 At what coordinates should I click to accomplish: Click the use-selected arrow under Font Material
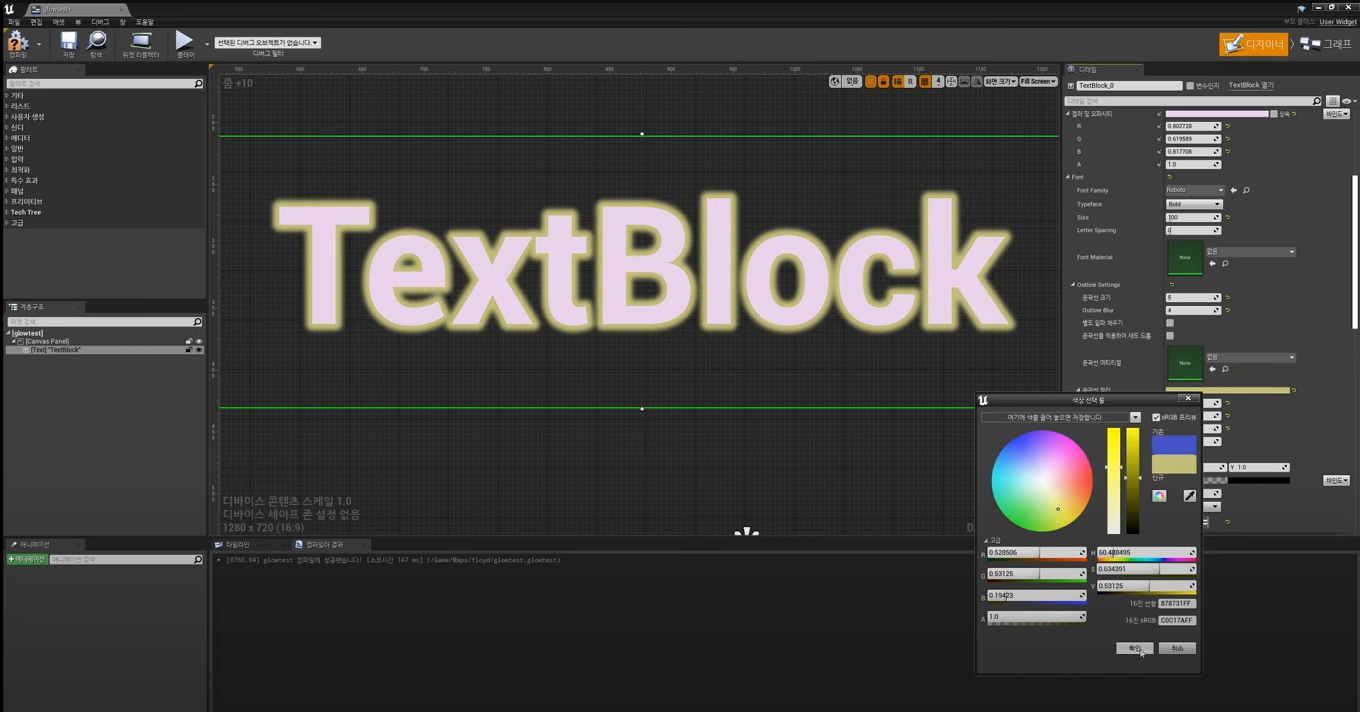(1212, 264)
